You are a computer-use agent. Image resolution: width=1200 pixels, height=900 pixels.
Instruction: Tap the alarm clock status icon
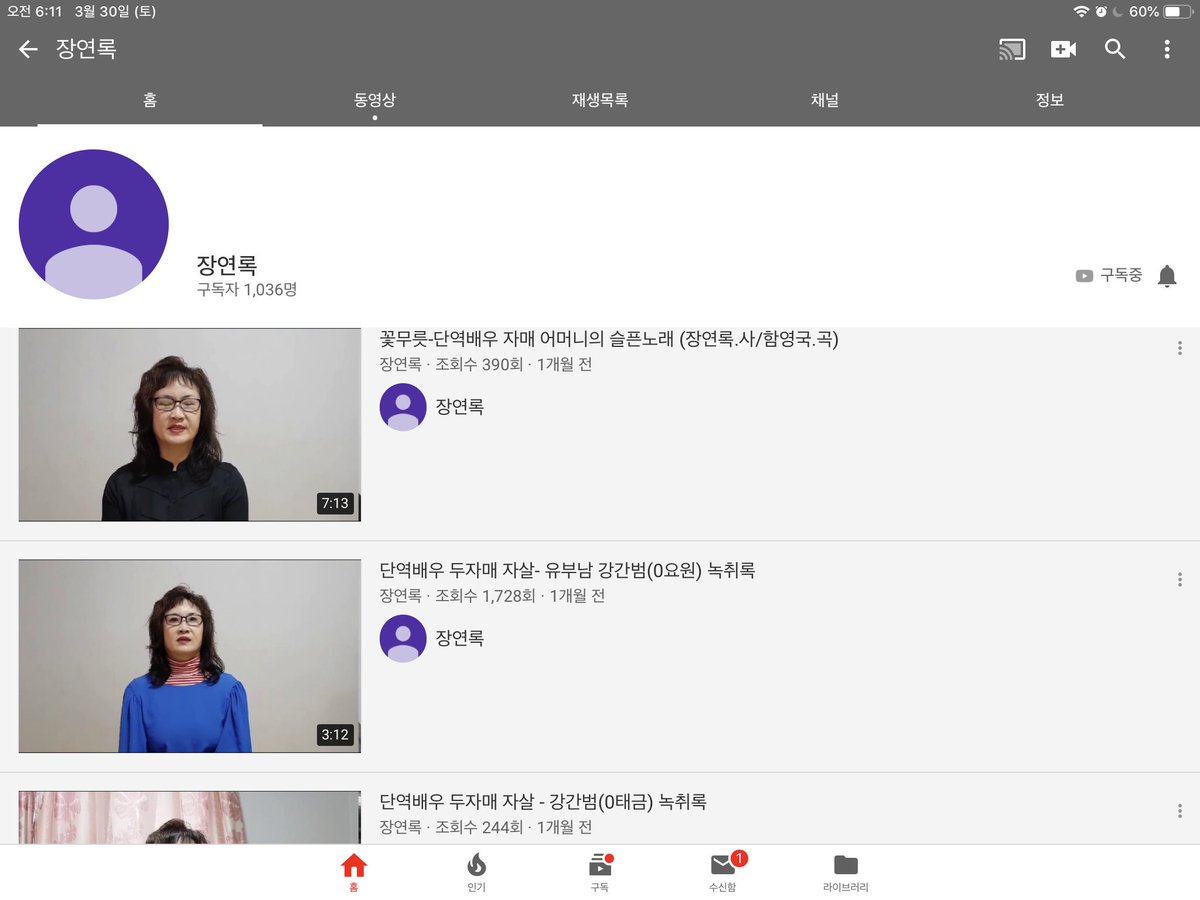tap(1101, 12)
